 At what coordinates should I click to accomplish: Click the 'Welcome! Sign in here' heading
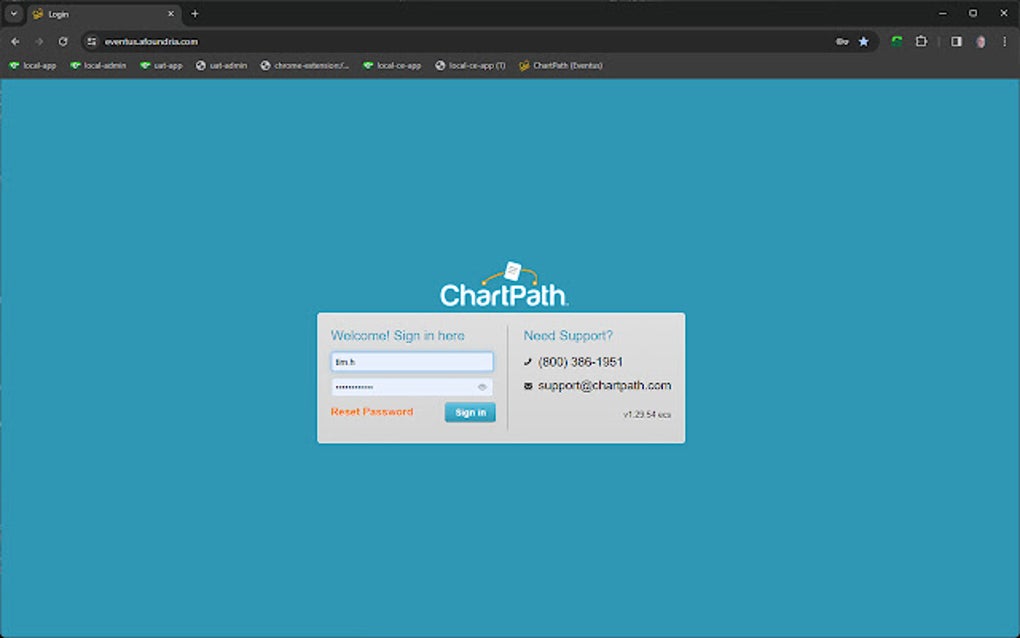pyautogui.click(x=397, y=336)
